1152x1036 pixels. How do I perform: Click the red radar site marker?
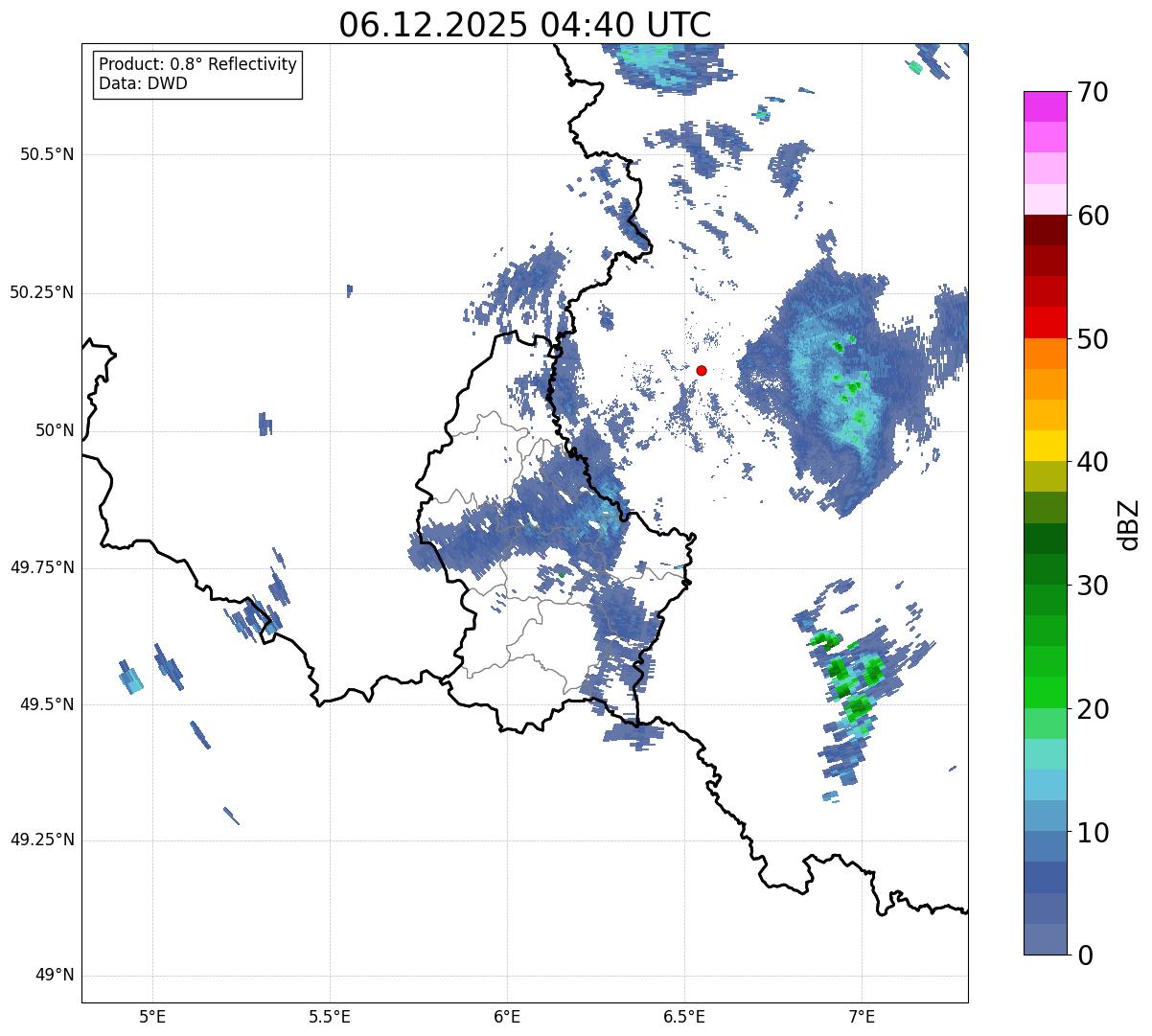coord(702,370)
